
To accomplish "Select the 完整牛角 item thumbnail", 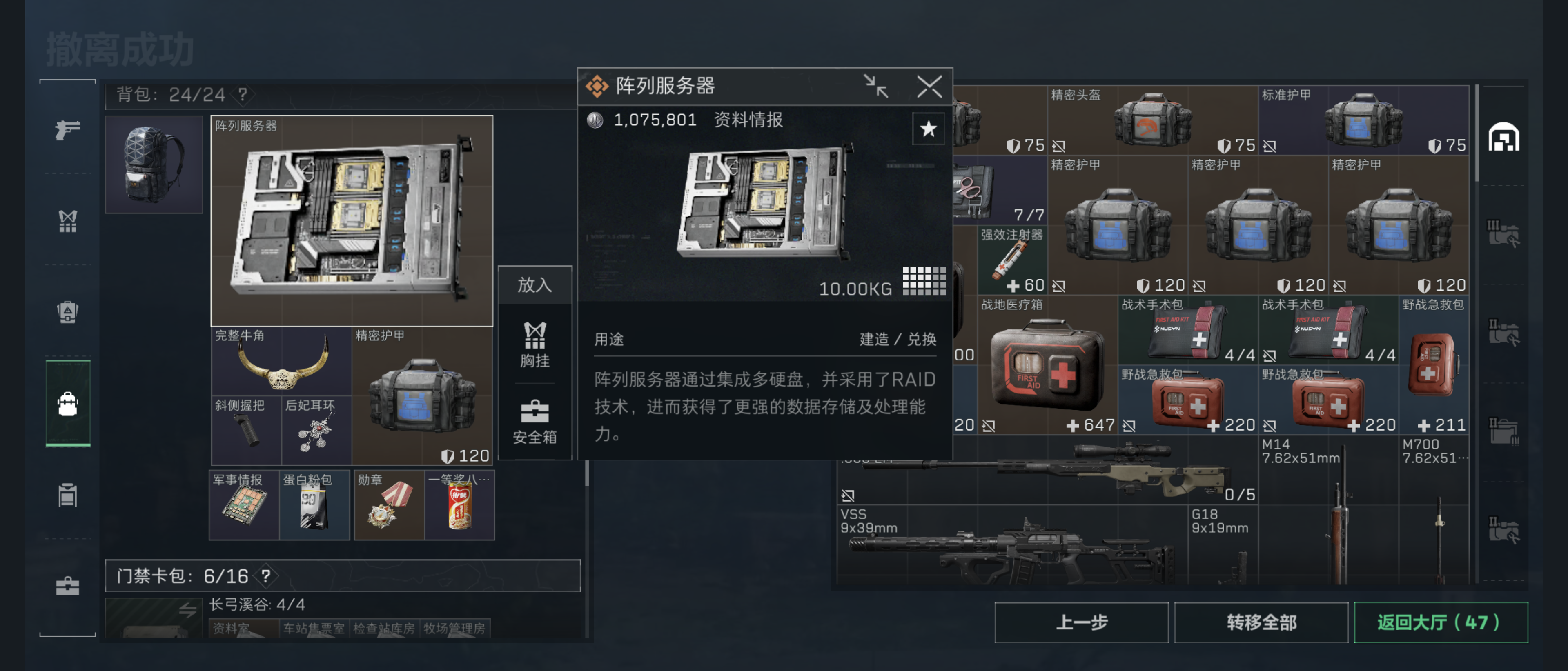I will [x=281, y=362].
